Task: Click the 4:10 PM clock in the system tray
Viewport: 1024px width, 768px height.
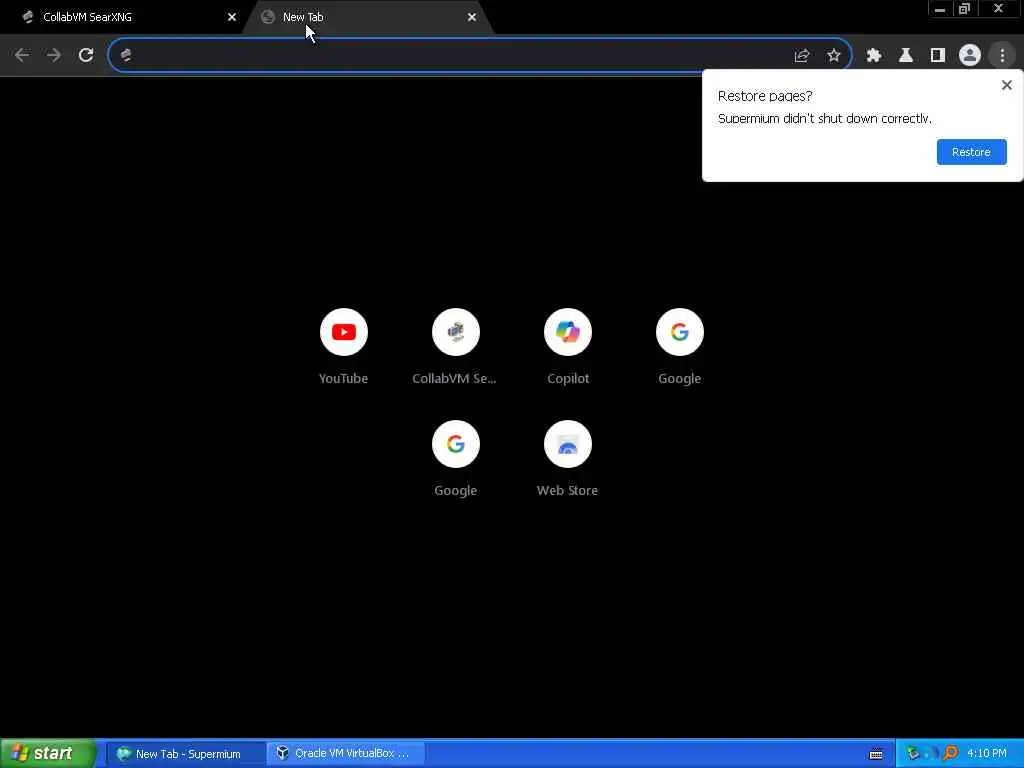Action: pos(986,754)
